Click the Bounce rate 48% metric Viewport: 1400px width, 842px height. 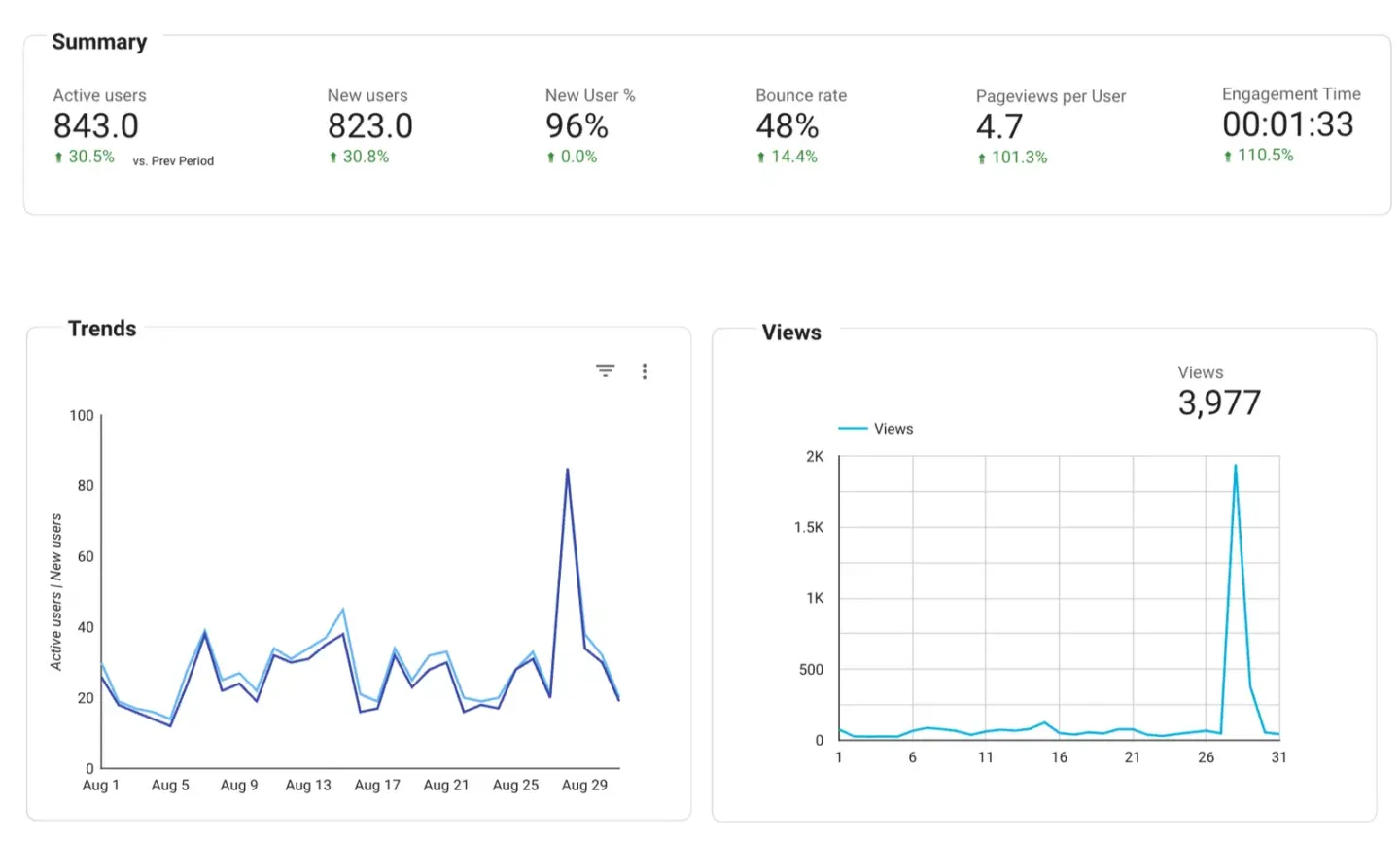click(x=787, y=126)
